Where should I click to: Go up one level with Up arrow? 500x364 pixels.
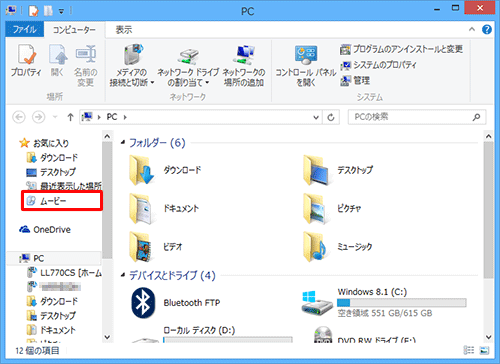(70, 117)
